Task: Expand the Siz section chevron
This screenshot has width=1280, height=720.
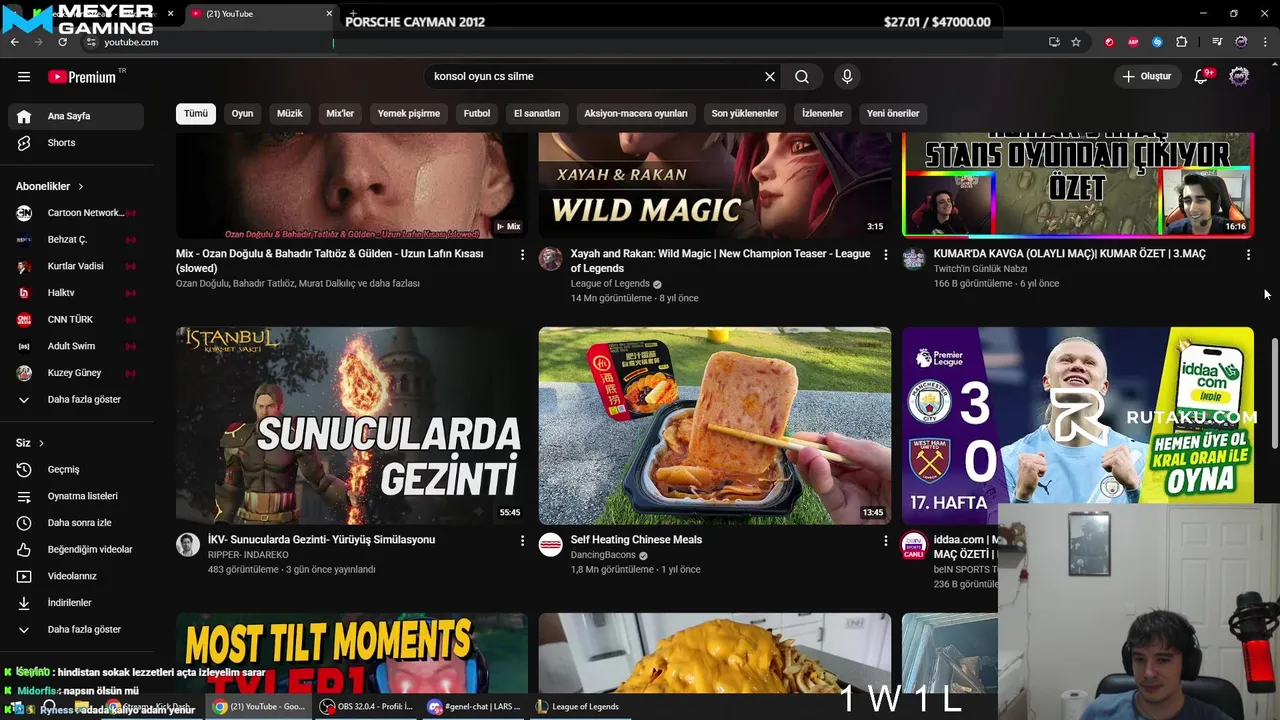Action: pos(41,443)
